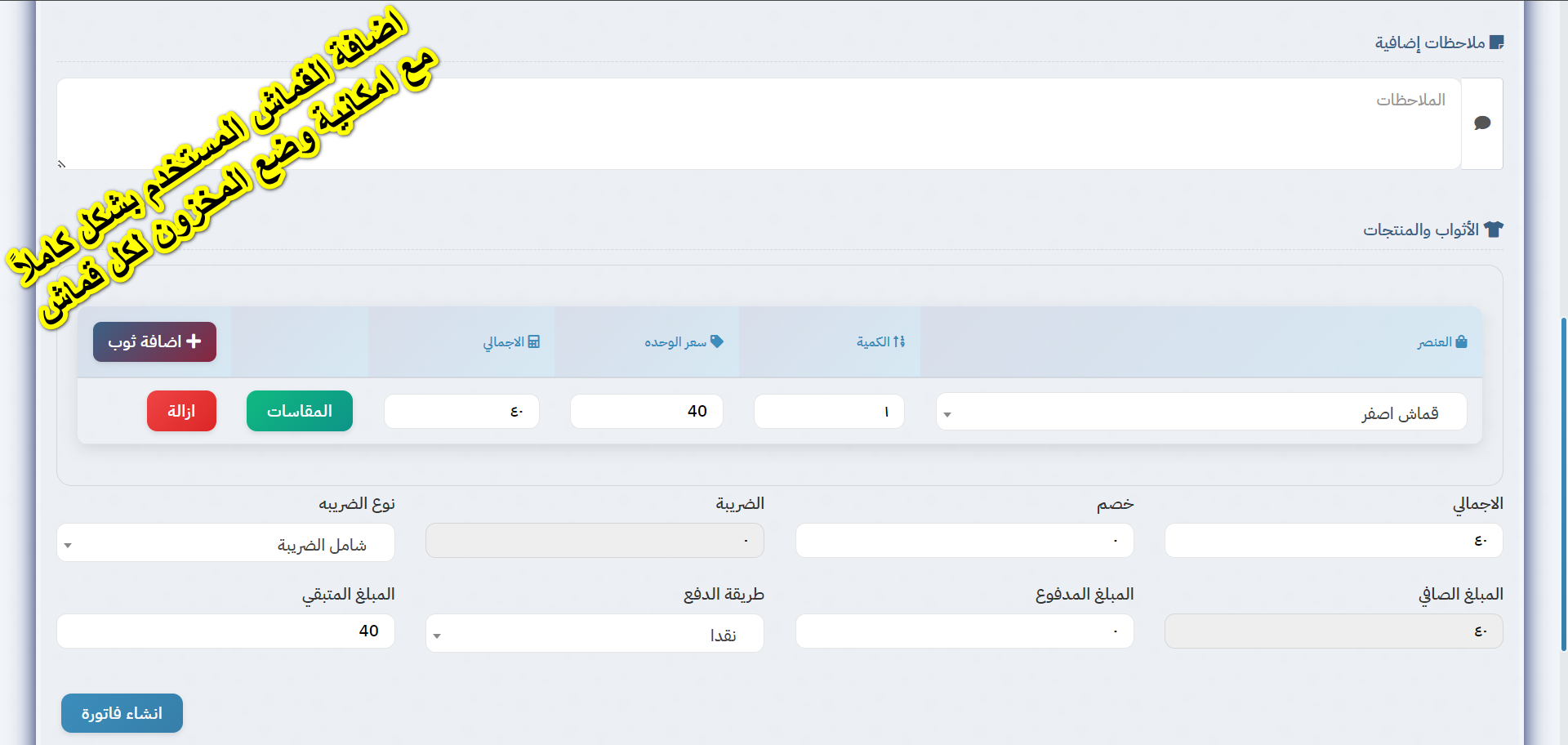Image resolution: width=1568 pixels, height=745 pixels.
Task: Click the ملاحظات إضافية section title
Action: (1430, 42)
